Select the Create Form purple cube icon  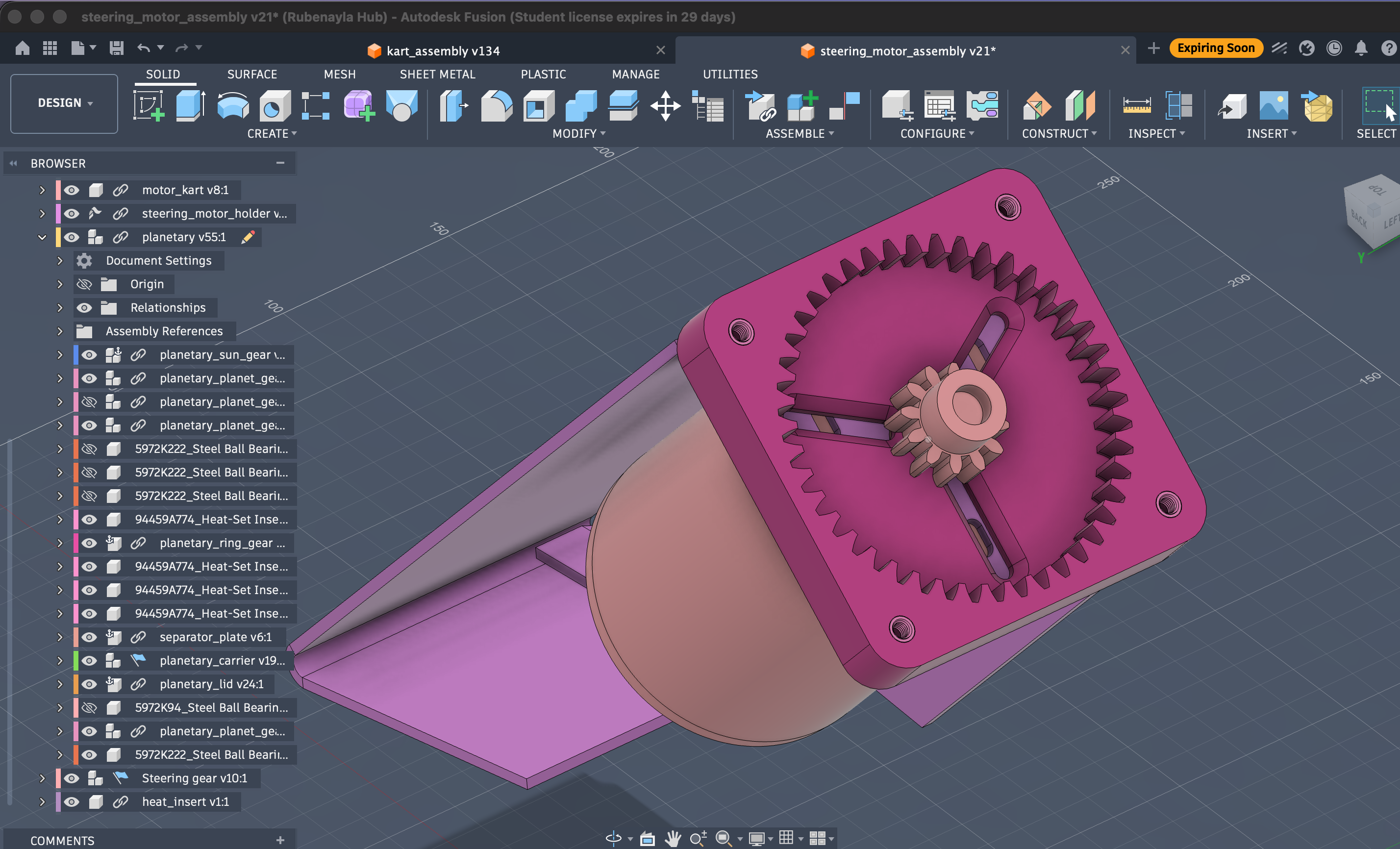click(359, 106)
